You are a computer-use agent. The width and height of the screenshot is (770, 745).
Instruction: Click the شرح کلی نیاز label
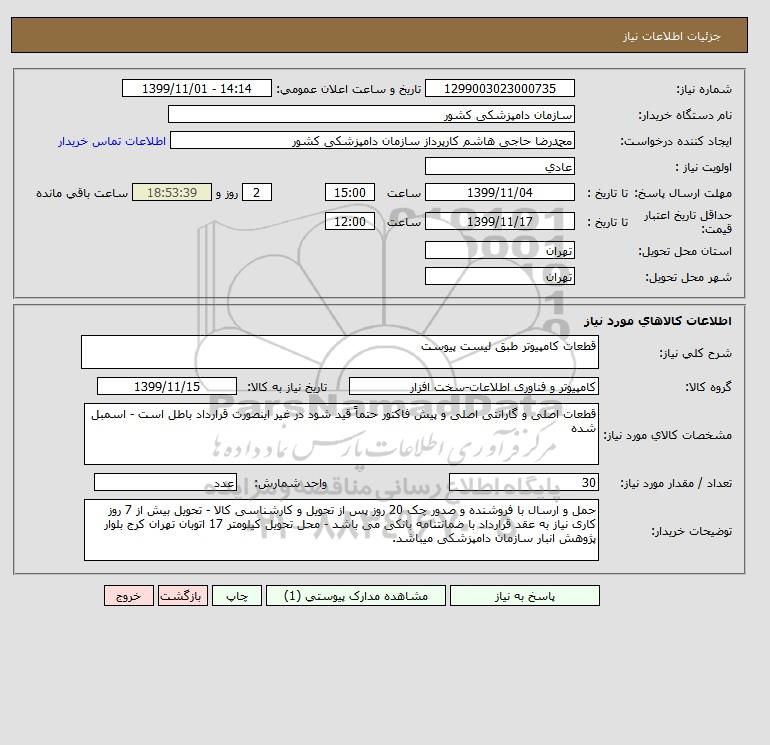point(695,353)
